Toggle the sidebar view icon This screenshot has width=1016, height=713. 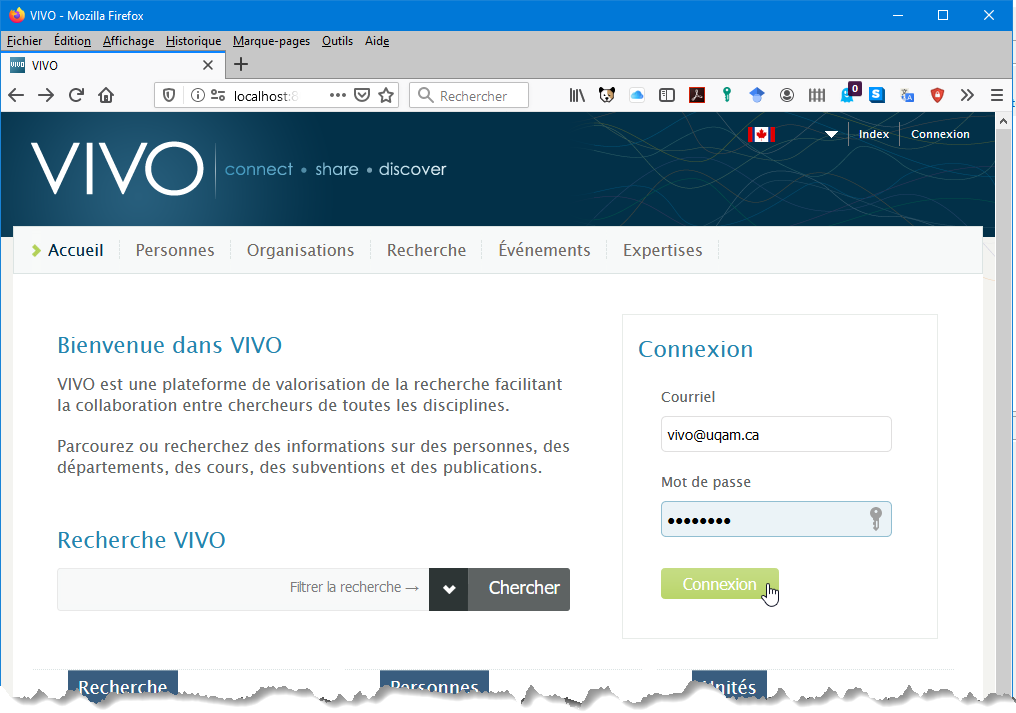tap(667, 95)
